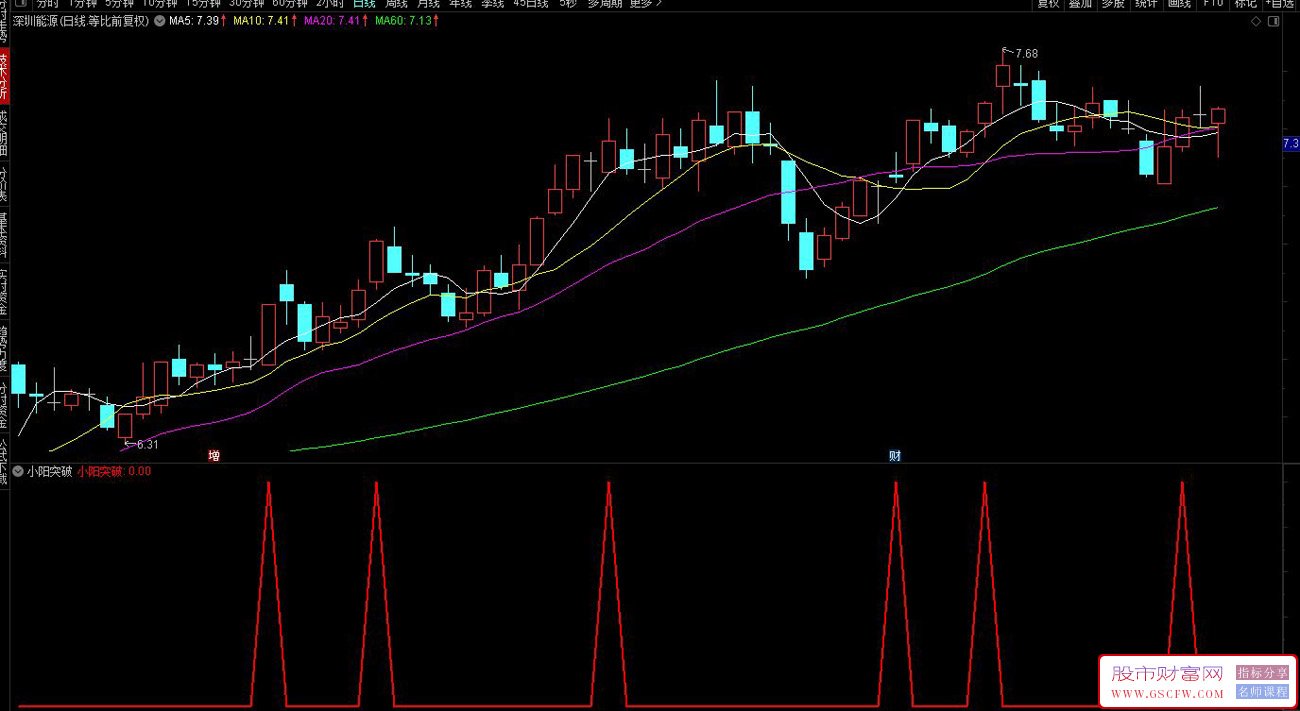The image size is (1300, 711).
Task: Click the blue 财 event marker
Action: (895, 456)
